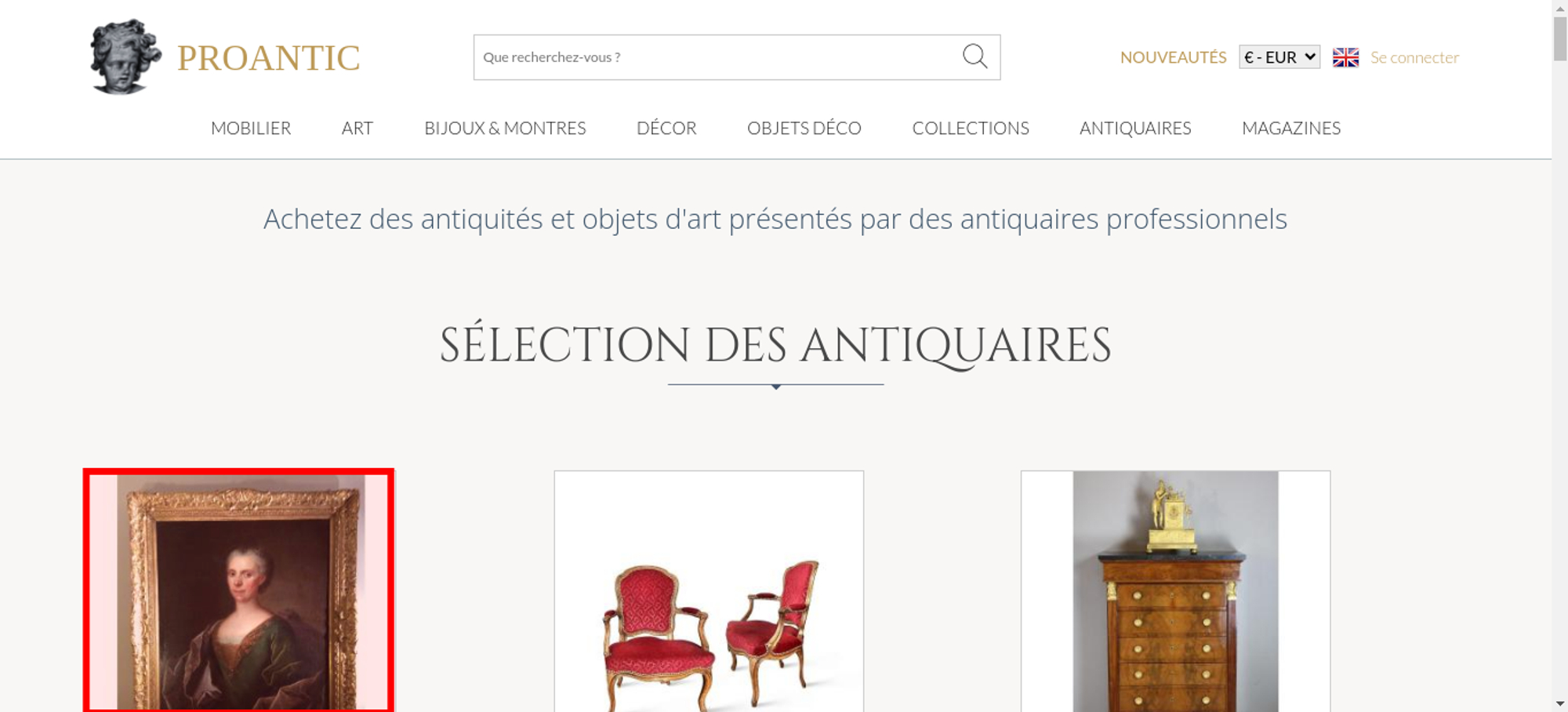
Task: Open the EUR currency dropdown
Action: [1279, 57]
